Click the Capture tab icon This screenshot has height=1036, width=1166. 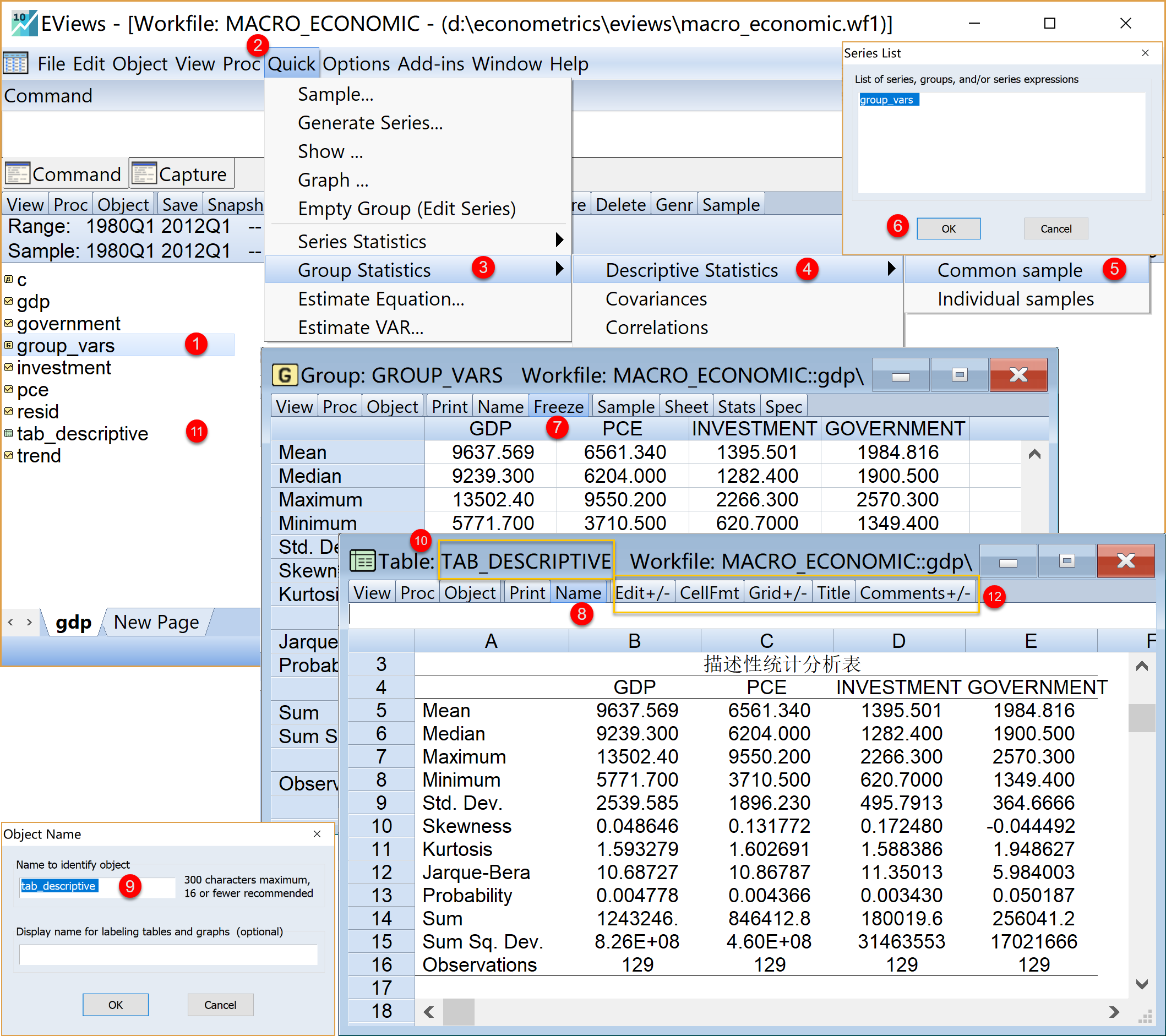click(144, 173)
